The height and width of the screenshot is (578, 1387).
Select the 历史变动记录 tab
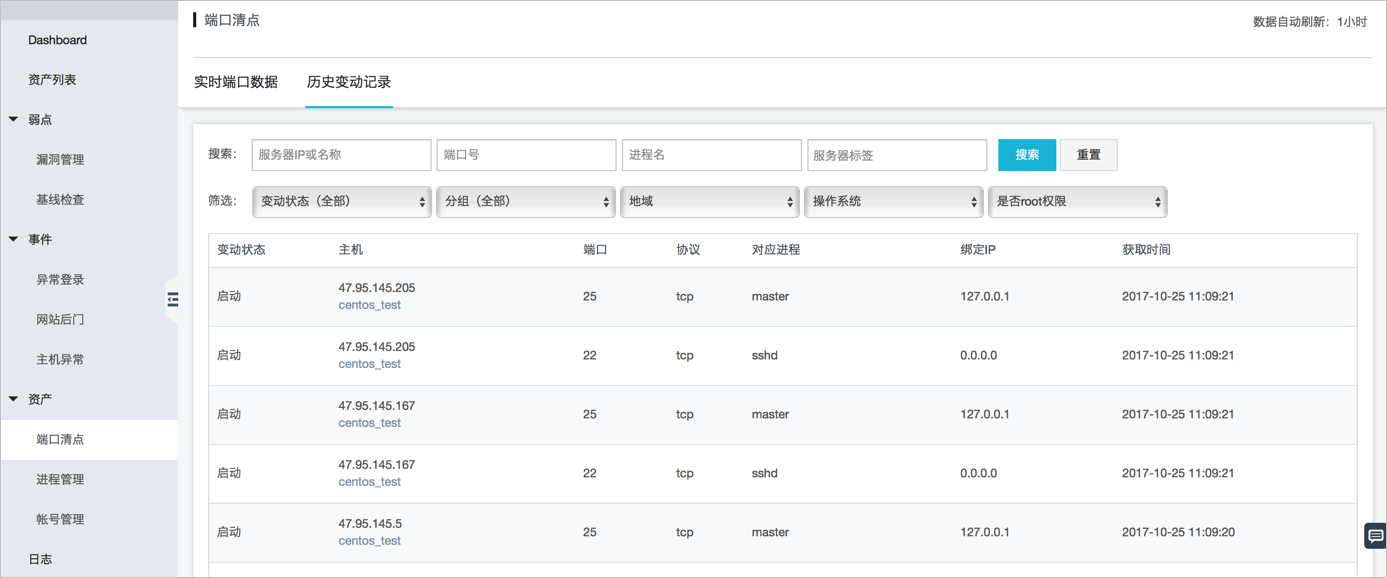(349, 82)
